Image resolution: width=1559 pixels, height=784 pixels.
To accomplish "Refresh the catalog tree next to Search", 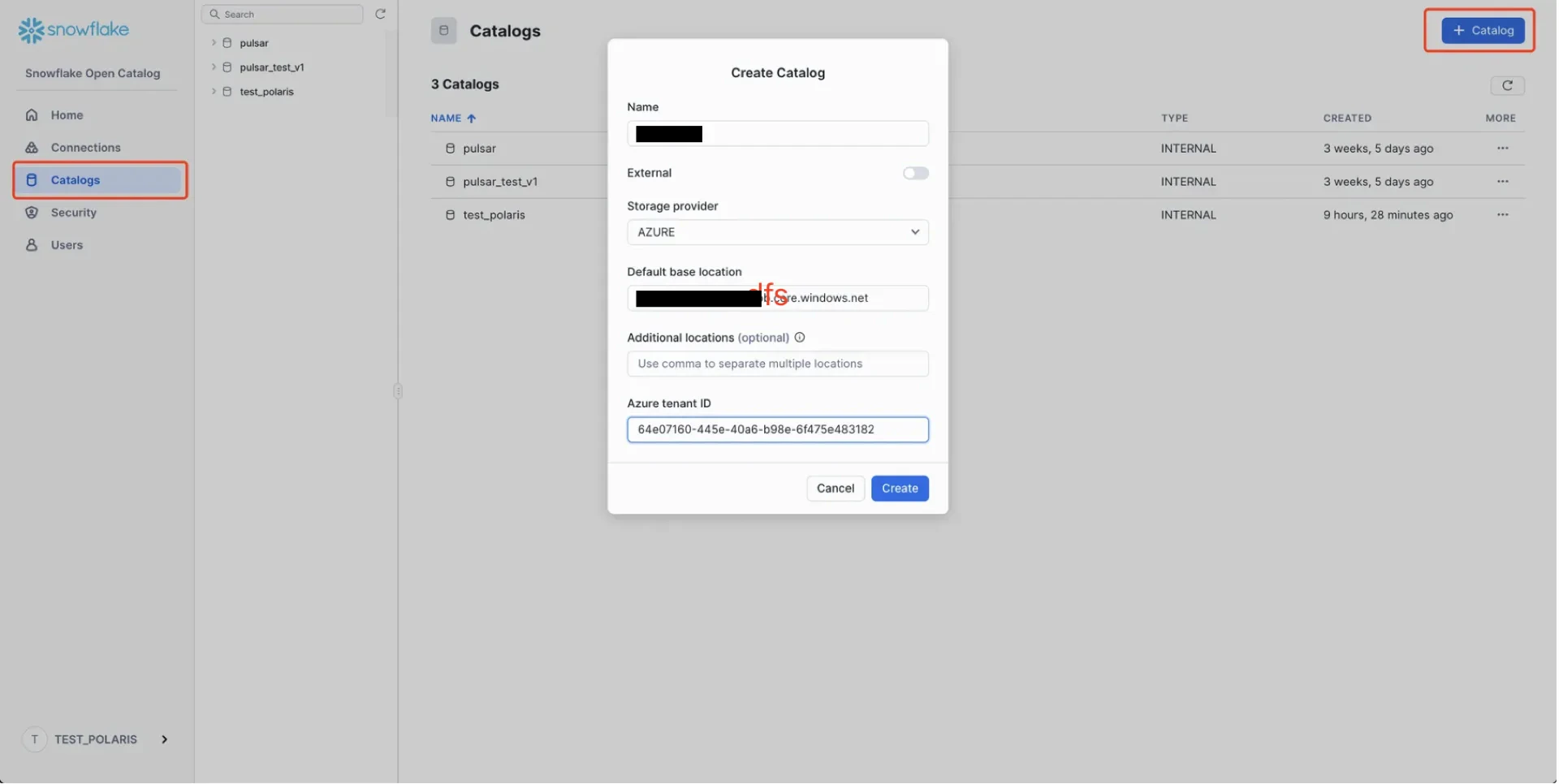I will click(380, 14).
